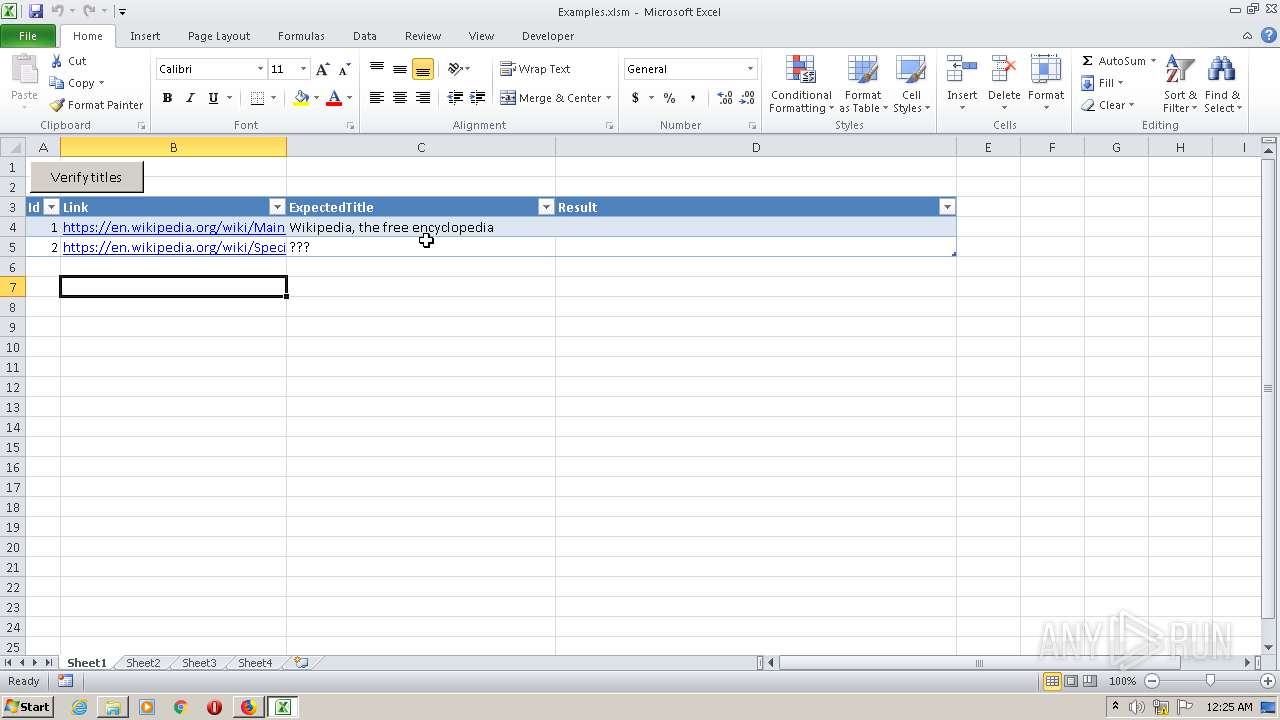Toggle Wrap Text on
Viewport: 1280px width, 720px height.
coord(536,69)
